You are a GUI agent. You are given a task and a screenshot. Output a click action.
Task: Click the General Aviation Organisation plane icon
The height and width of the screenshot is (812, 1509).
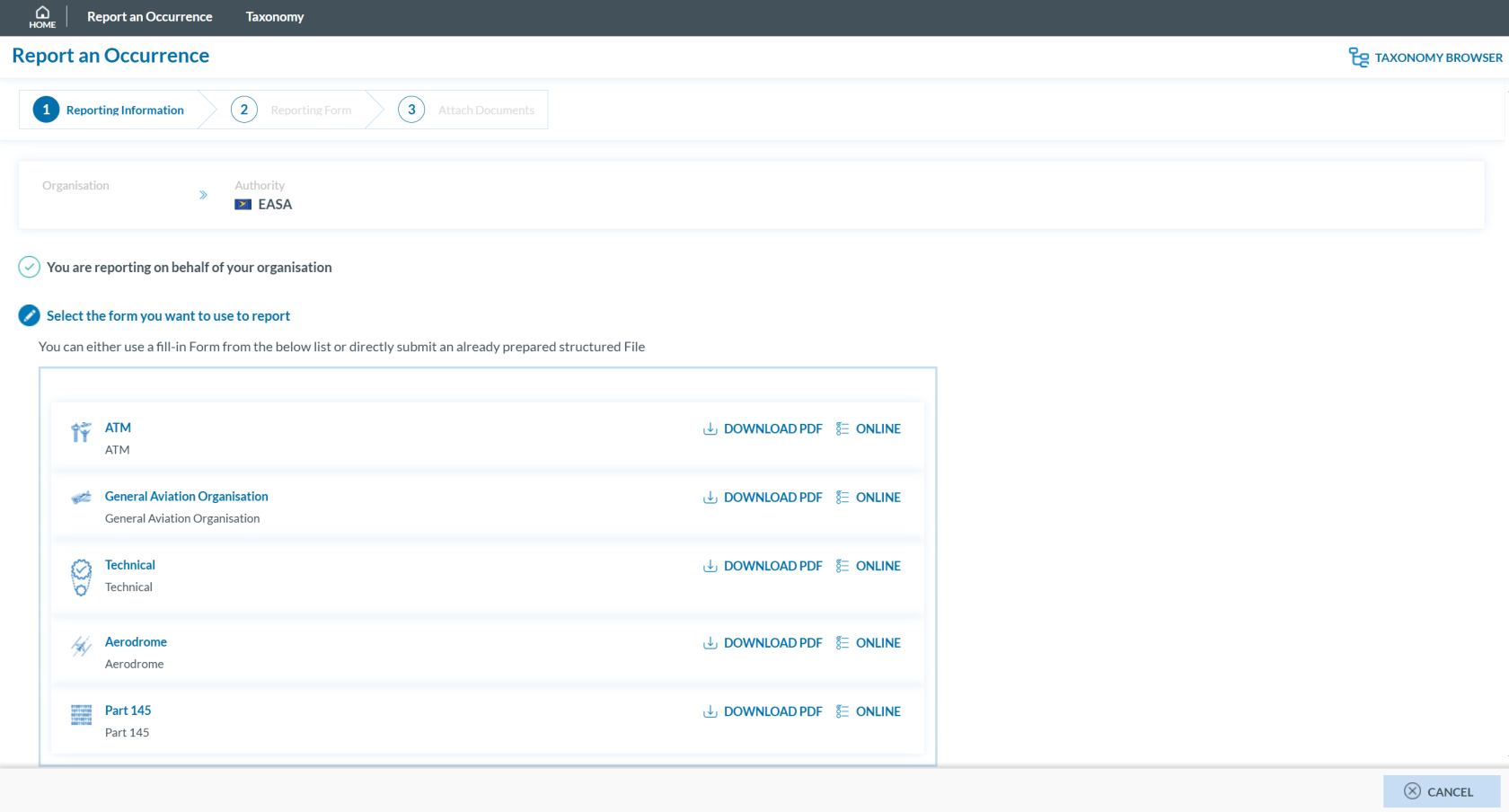click(x=81, y=498)
